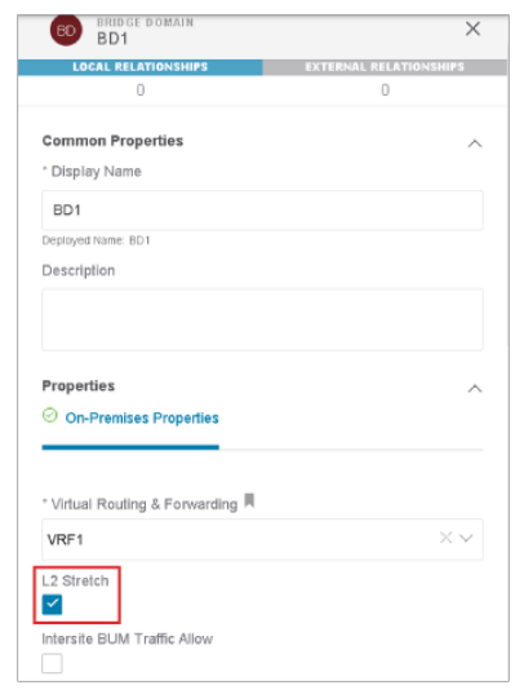Click the red BD bridge domain icon
The image size is (524, 694).
coord(66,31)
